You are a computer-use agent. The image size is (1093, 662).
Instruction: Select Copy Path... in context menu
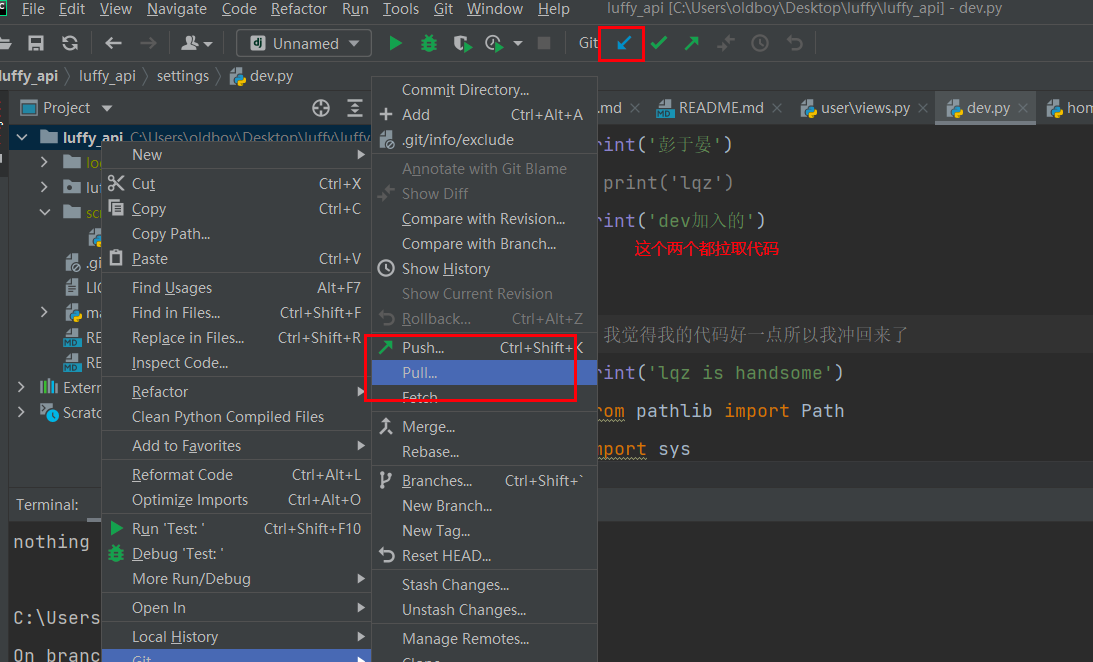pos(236,234)
